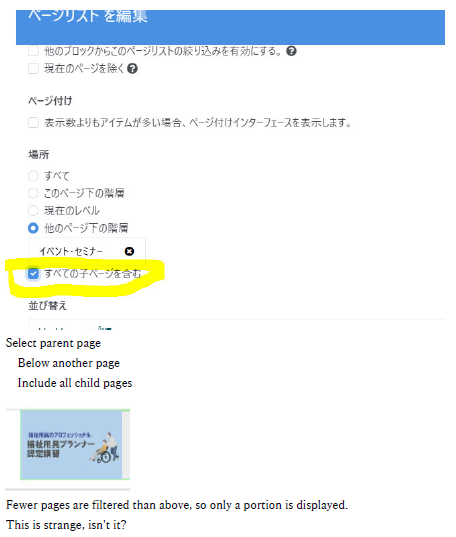Image resolution: width=456 pixels, height=537 pixels.
Task: Click the 現在のページを除く label text
Action: click(x=84, y=68)
